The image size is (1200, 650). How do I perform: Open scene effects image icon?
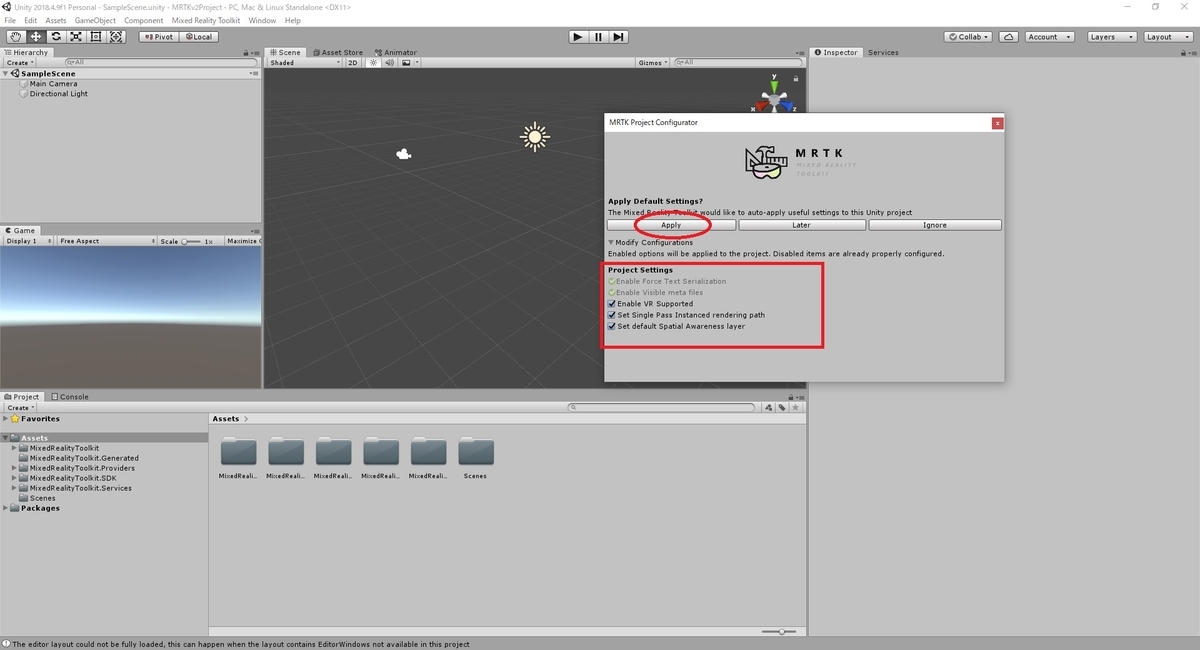click(405, 62)
